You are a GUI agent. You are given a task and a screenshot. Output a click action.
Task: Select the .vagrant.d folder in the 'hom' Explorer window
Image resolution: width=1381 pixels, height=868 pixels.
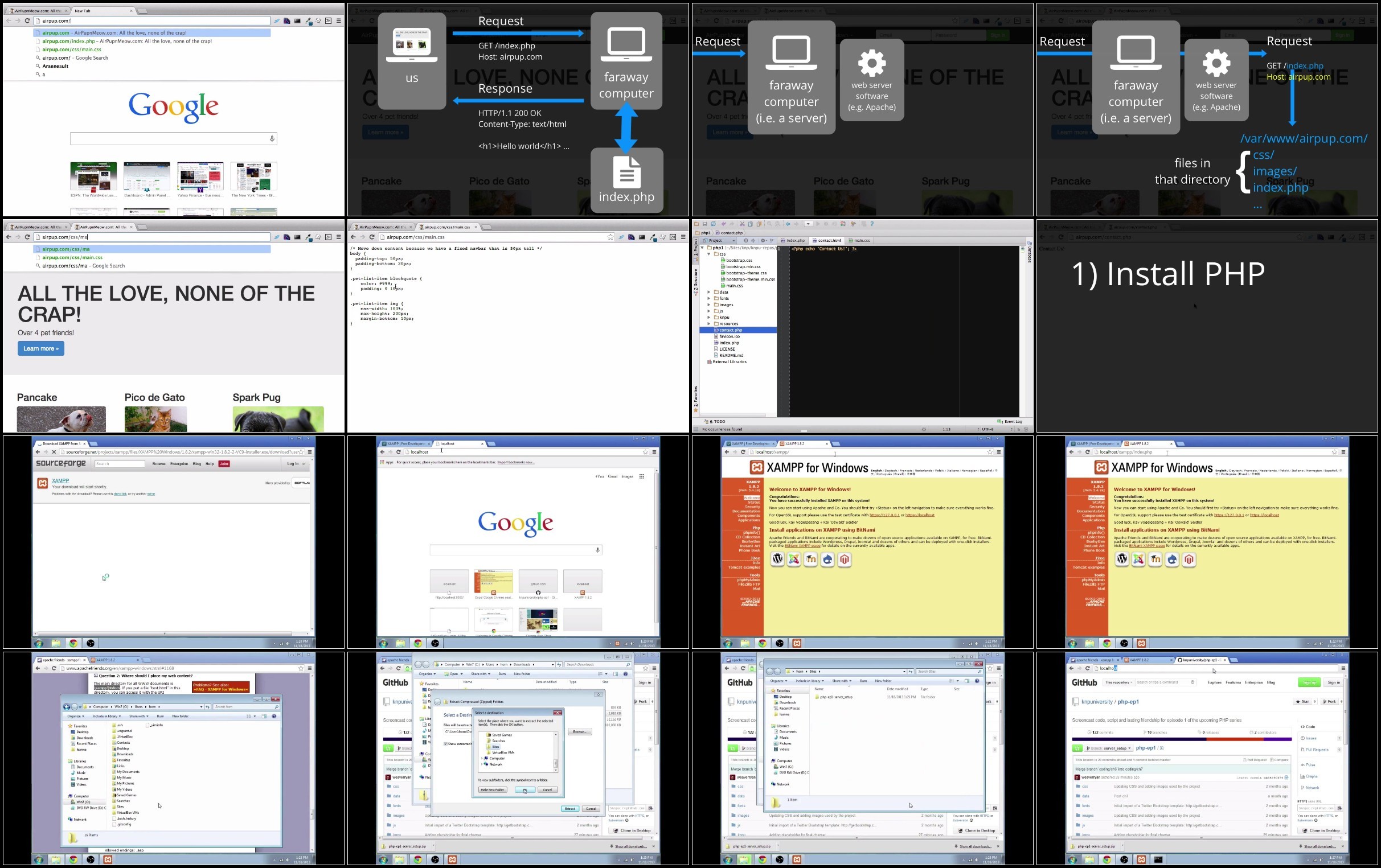click(x=123, y=731)
